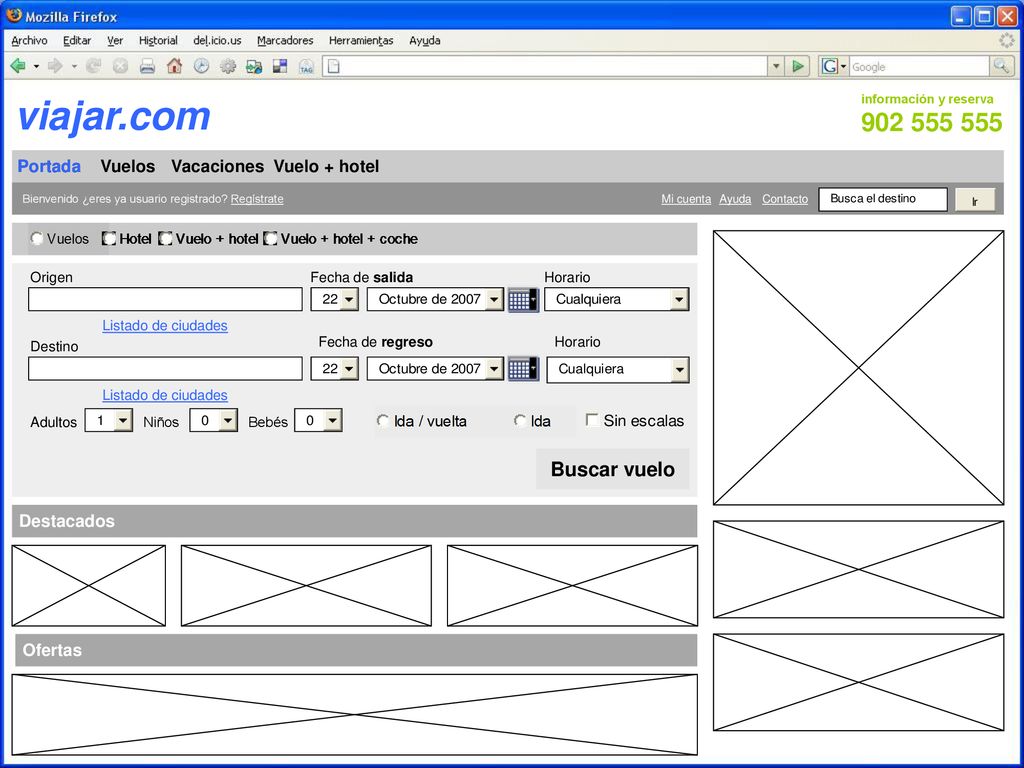1024x768 pixels.
Task: Click the Origen text field
Action: pos(165,300)
